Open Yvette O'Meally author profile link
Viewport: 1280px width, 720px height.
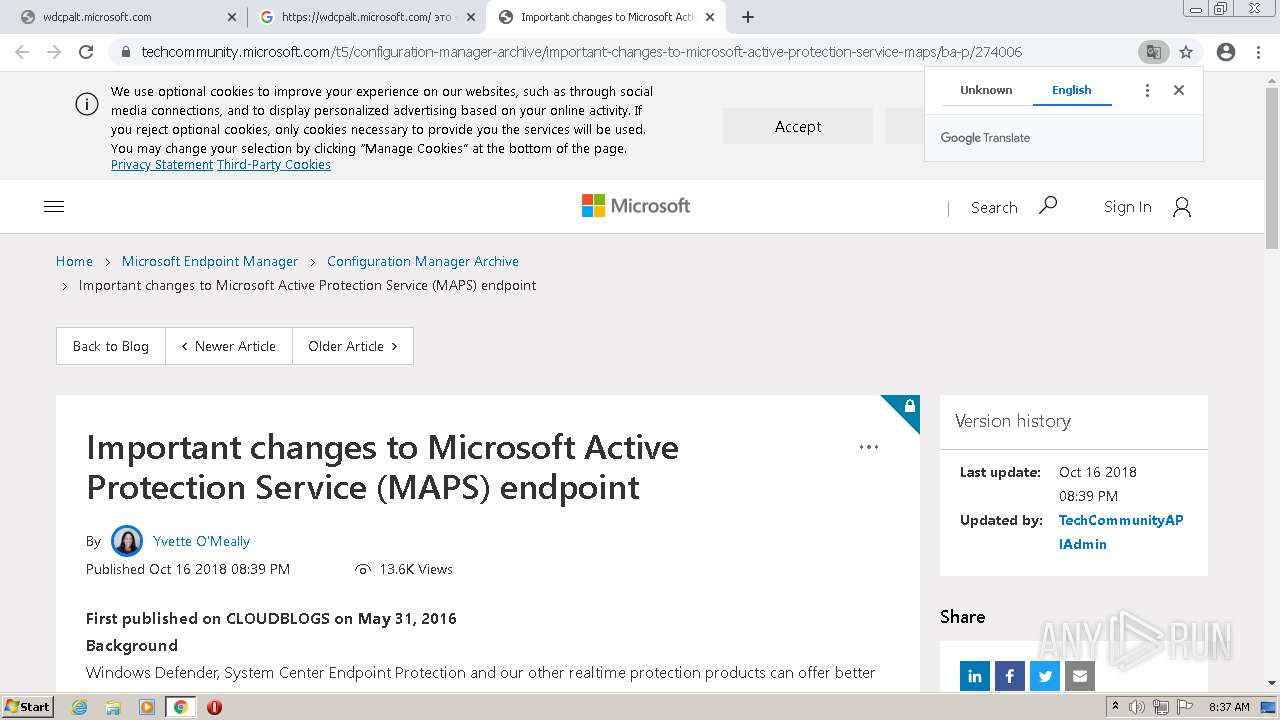coord(201,541)
